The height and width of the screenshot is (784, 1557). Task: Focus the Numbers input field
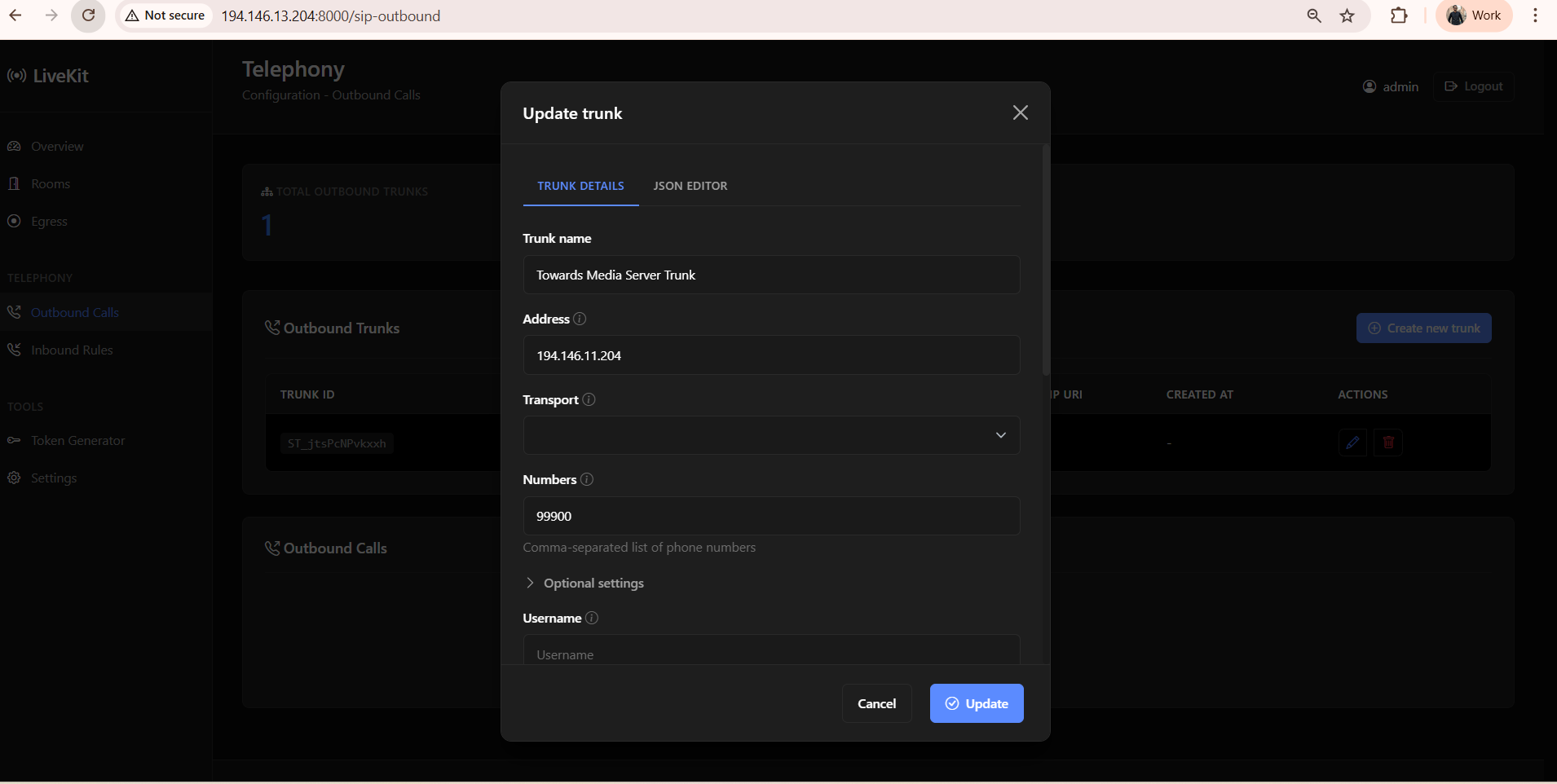pos(771,516)
